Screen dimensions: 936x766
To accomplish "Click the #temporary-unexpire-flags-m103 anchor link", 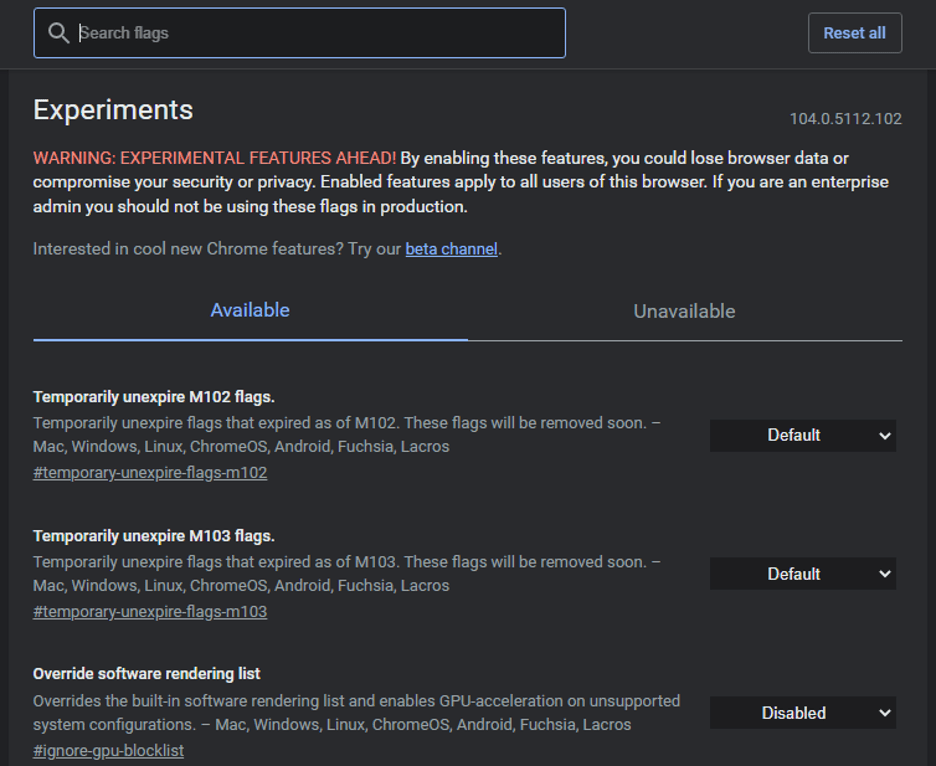I will click(x=150, y=611).
